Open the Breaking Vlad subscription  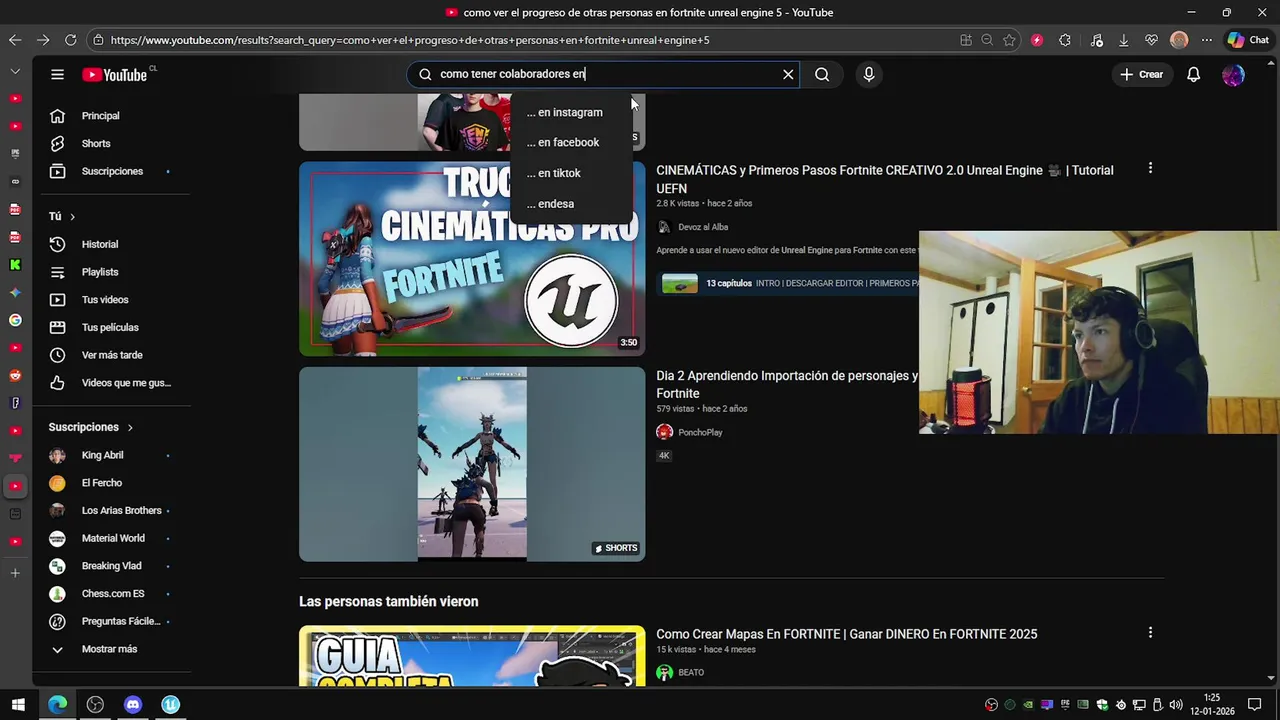111,566
